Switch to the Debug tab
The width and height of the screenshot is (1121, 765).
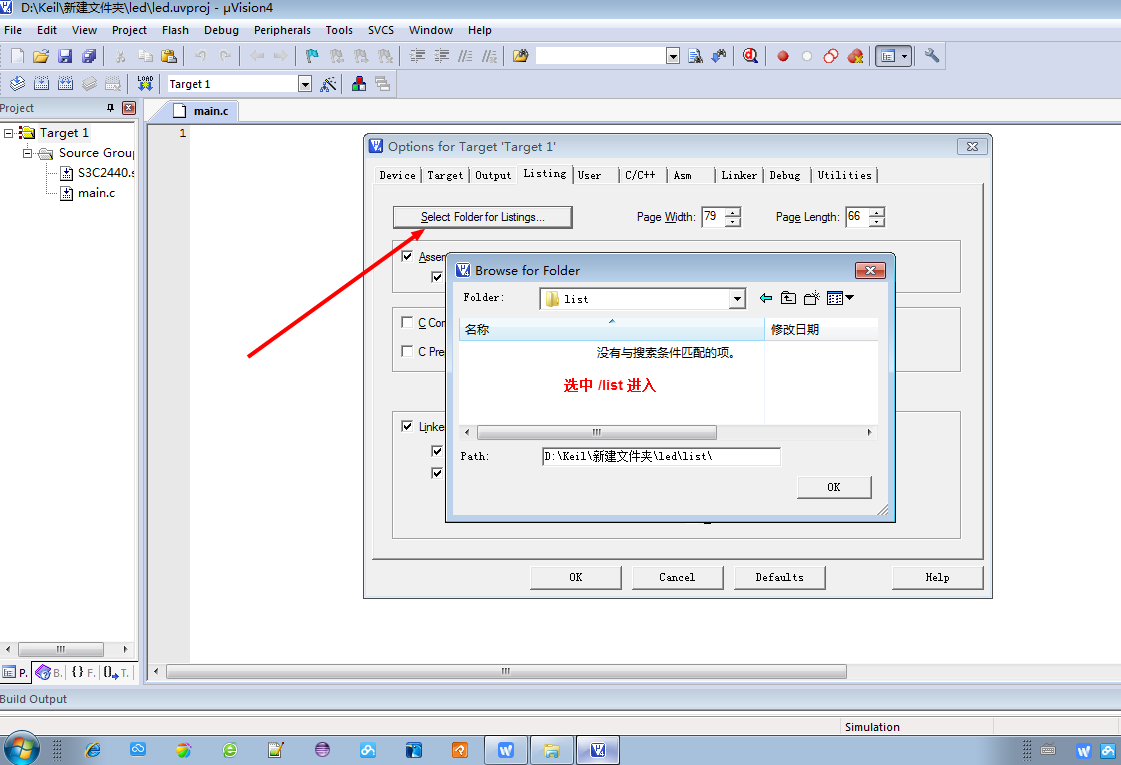click(785, 175)
